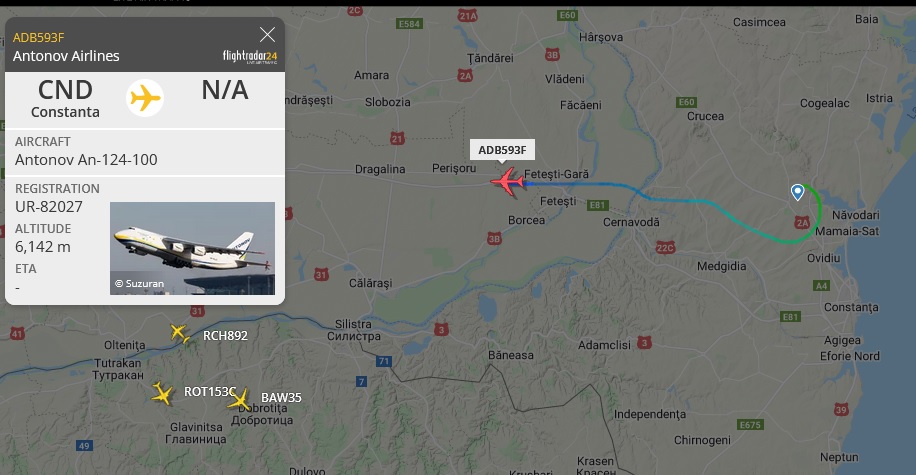
Task: Click the blue airport location pin marker
Action: tap(797, 192)
